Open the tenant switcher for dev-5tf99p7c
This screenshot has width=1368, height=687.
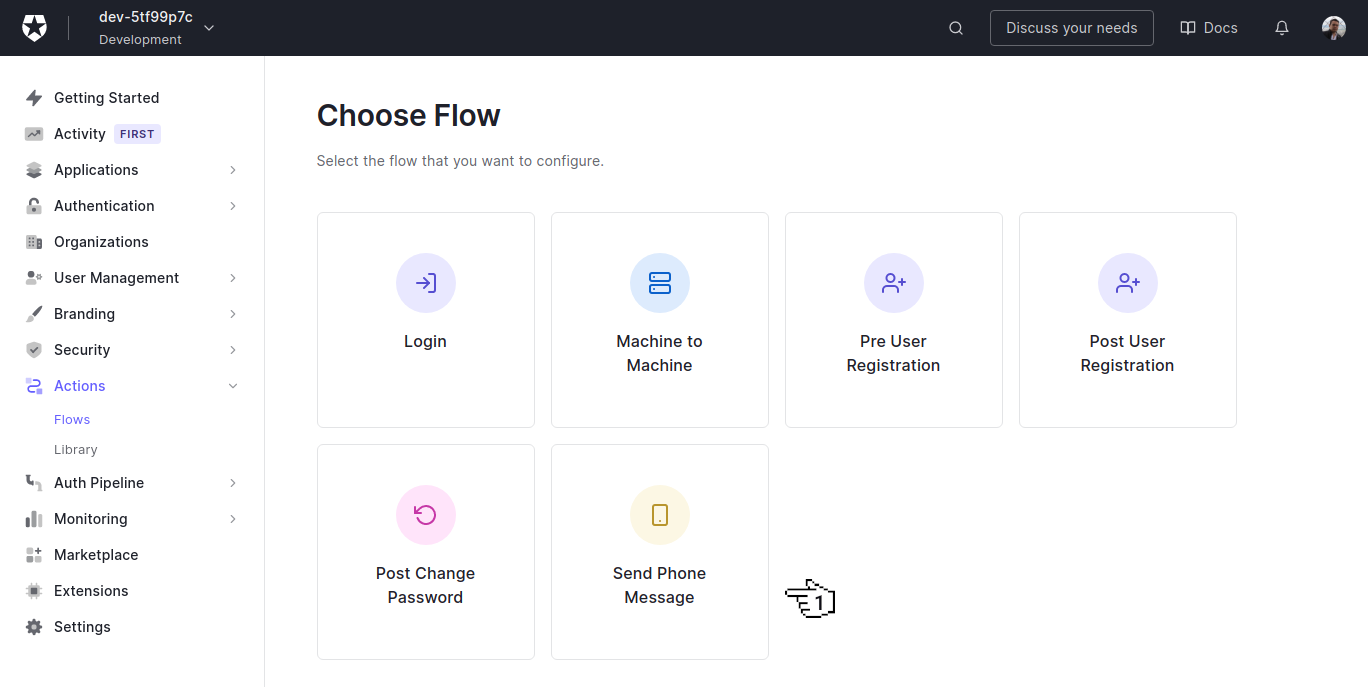[x=208, y=28]
